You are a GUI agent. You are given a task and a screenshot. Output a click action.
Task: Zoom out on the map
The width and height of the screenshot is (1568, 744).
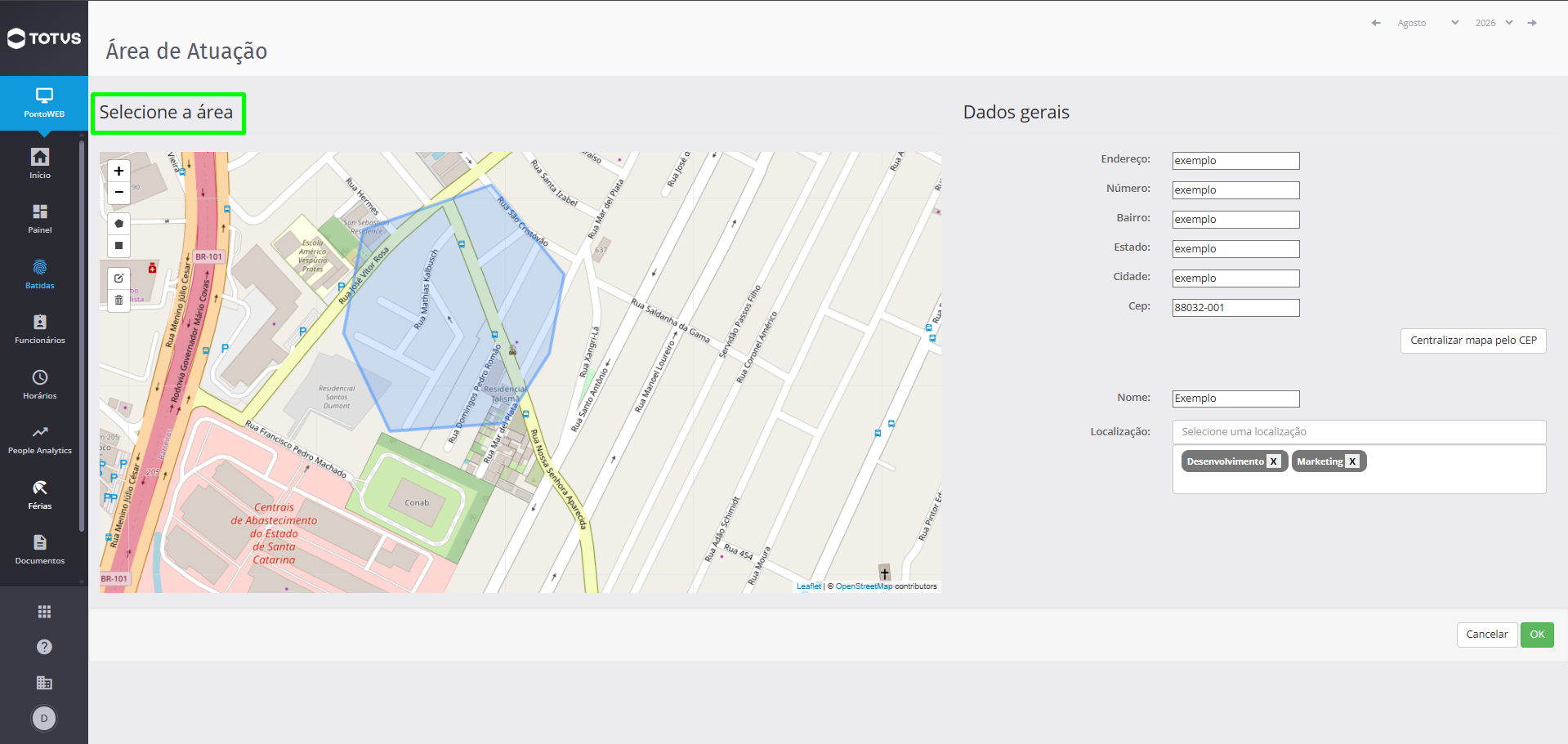point(119,193)
